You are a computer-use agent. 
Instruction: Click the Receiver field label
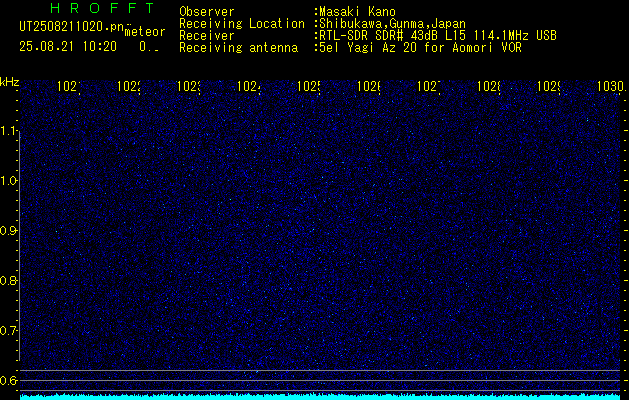click(x=207, y=36)
